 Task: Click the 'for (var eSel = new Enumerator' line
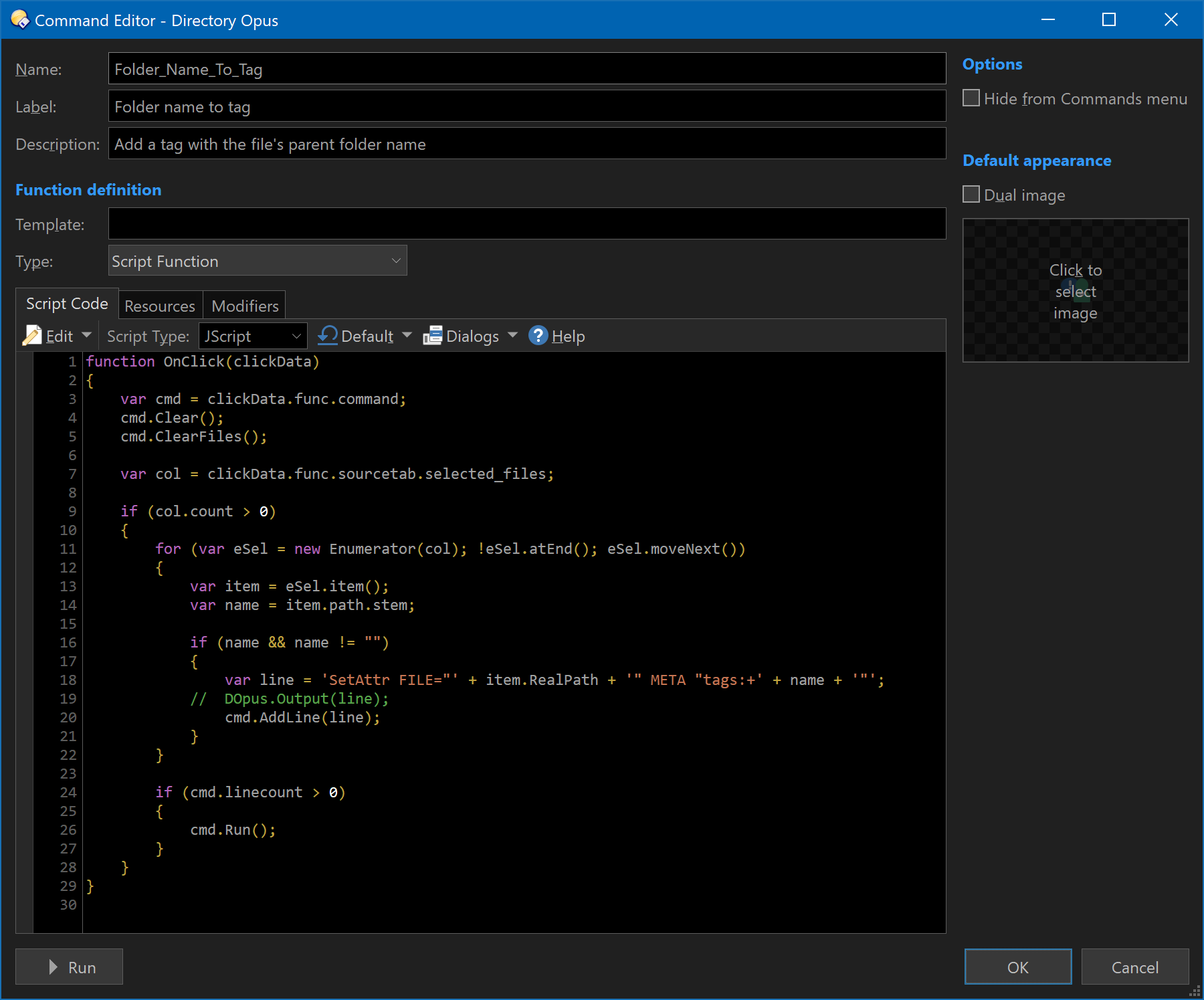[x=450, y=548]
